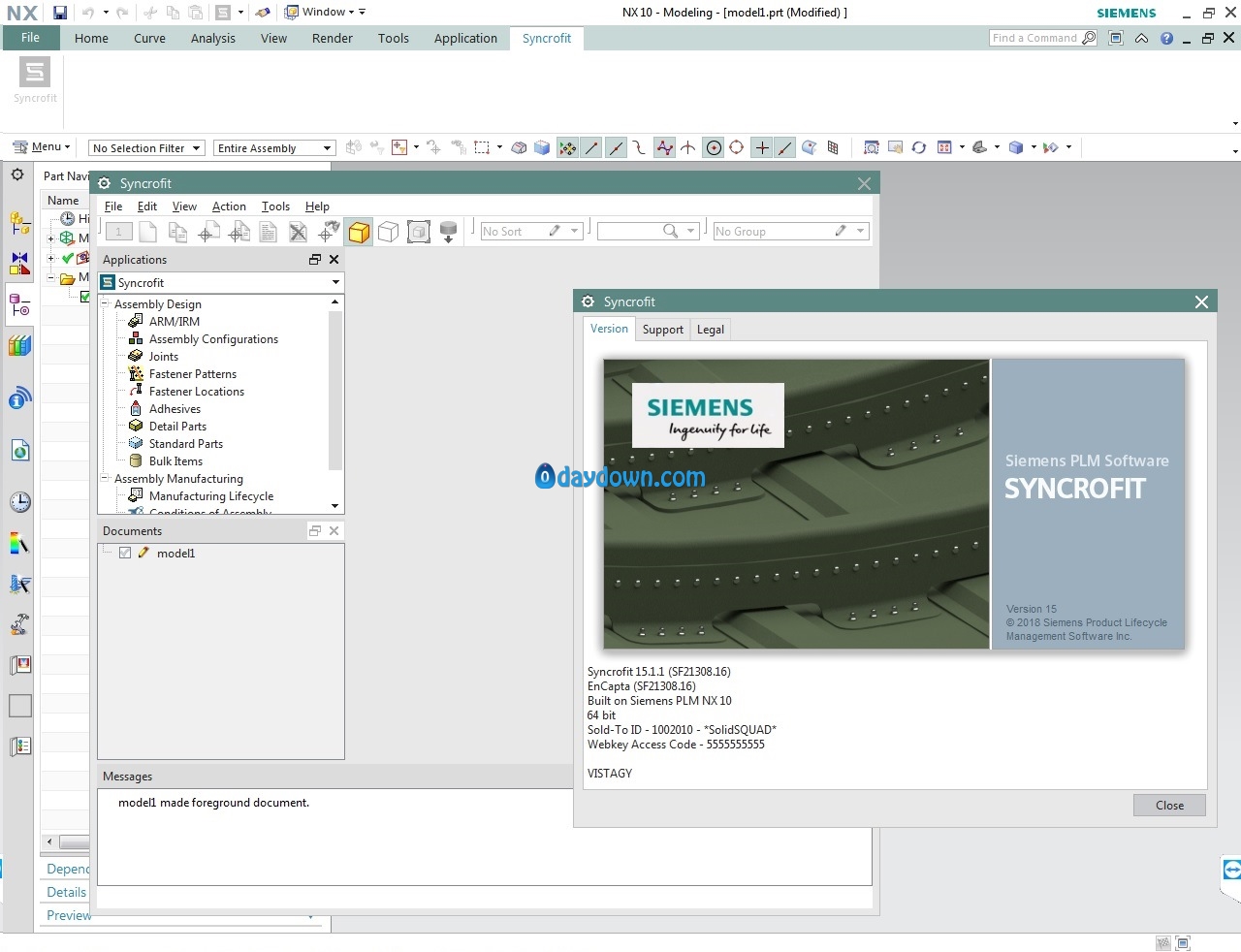Collapse the Assembly Manufacturing tree node
The width and height of the screenshot is (1241, 952).
(106, 478)
